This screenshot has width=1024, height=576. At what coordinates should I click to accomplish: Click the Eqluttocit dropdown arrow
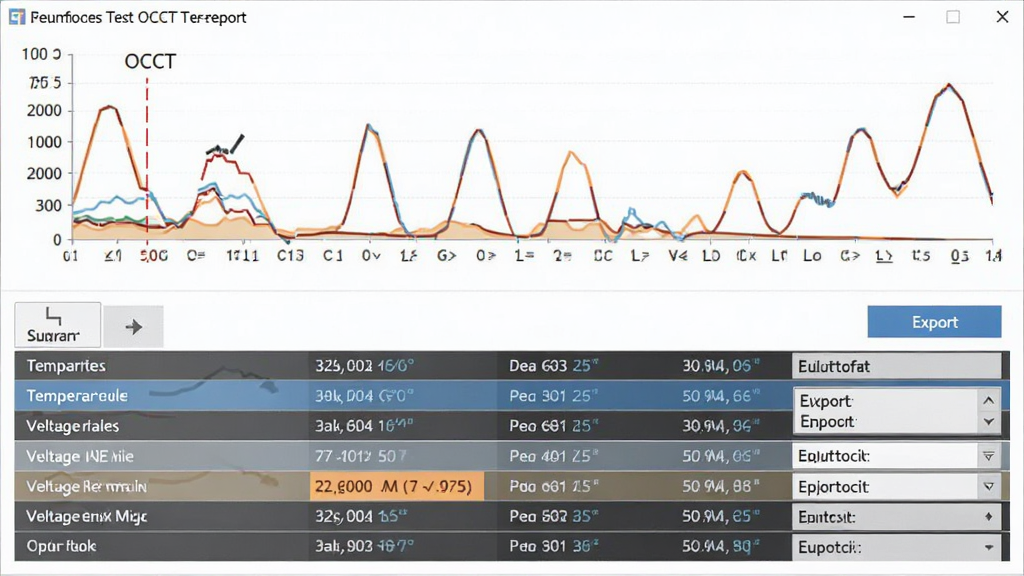[x=989, y=456]
